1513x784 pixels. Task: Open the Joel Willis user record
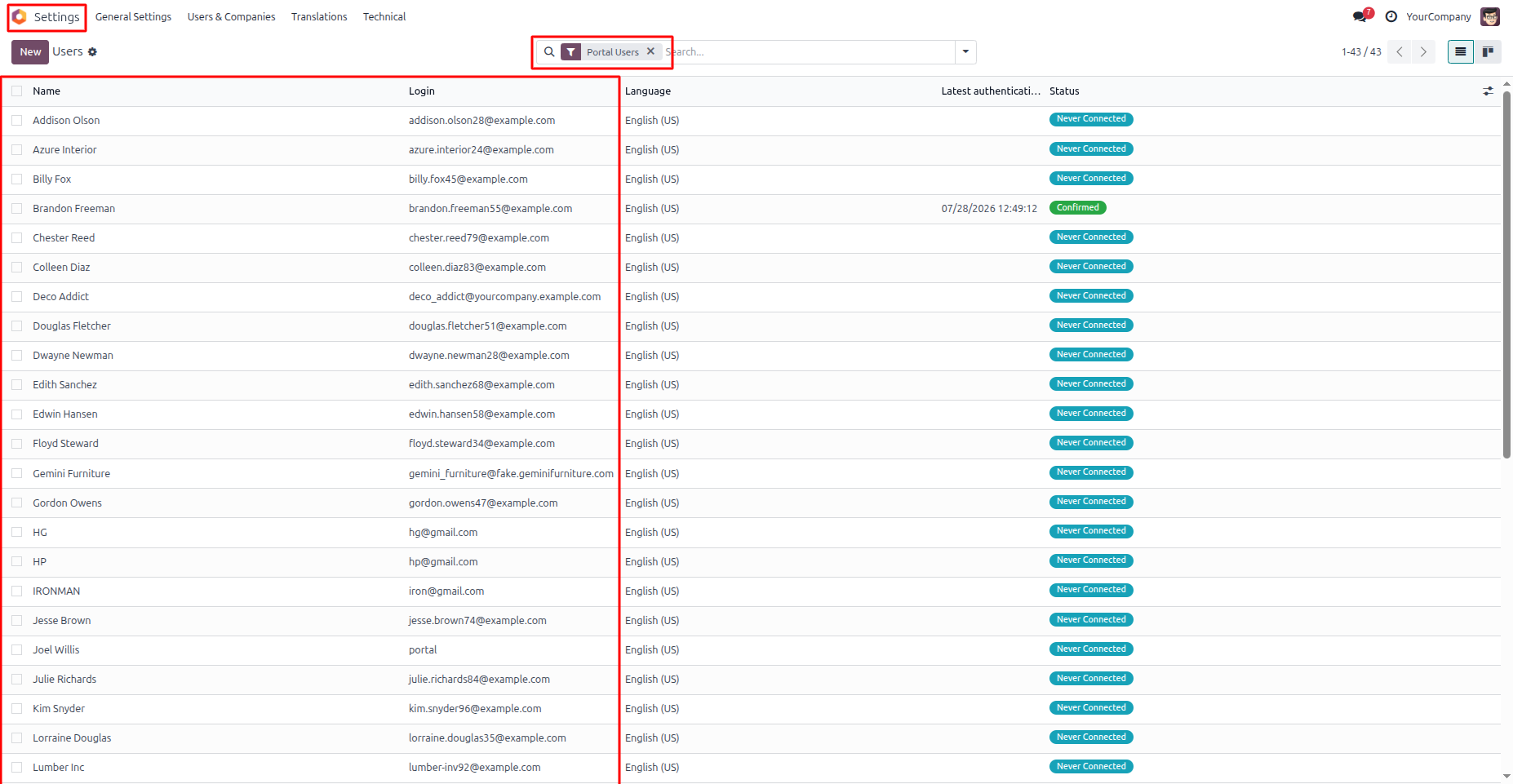56,649
